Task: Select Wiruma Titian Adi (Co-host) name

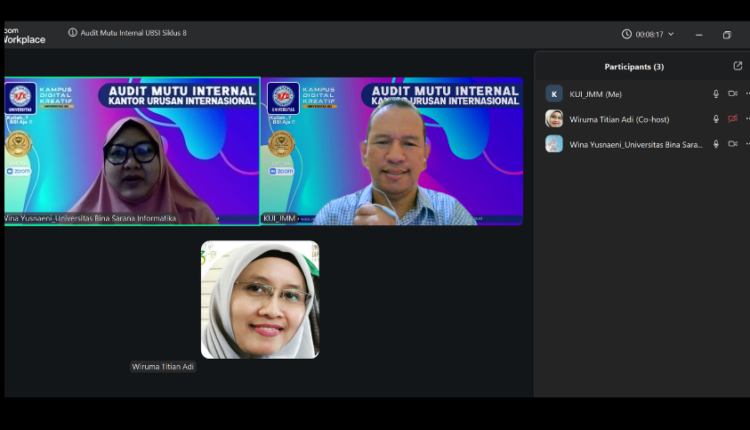Action: pos(619,120)
